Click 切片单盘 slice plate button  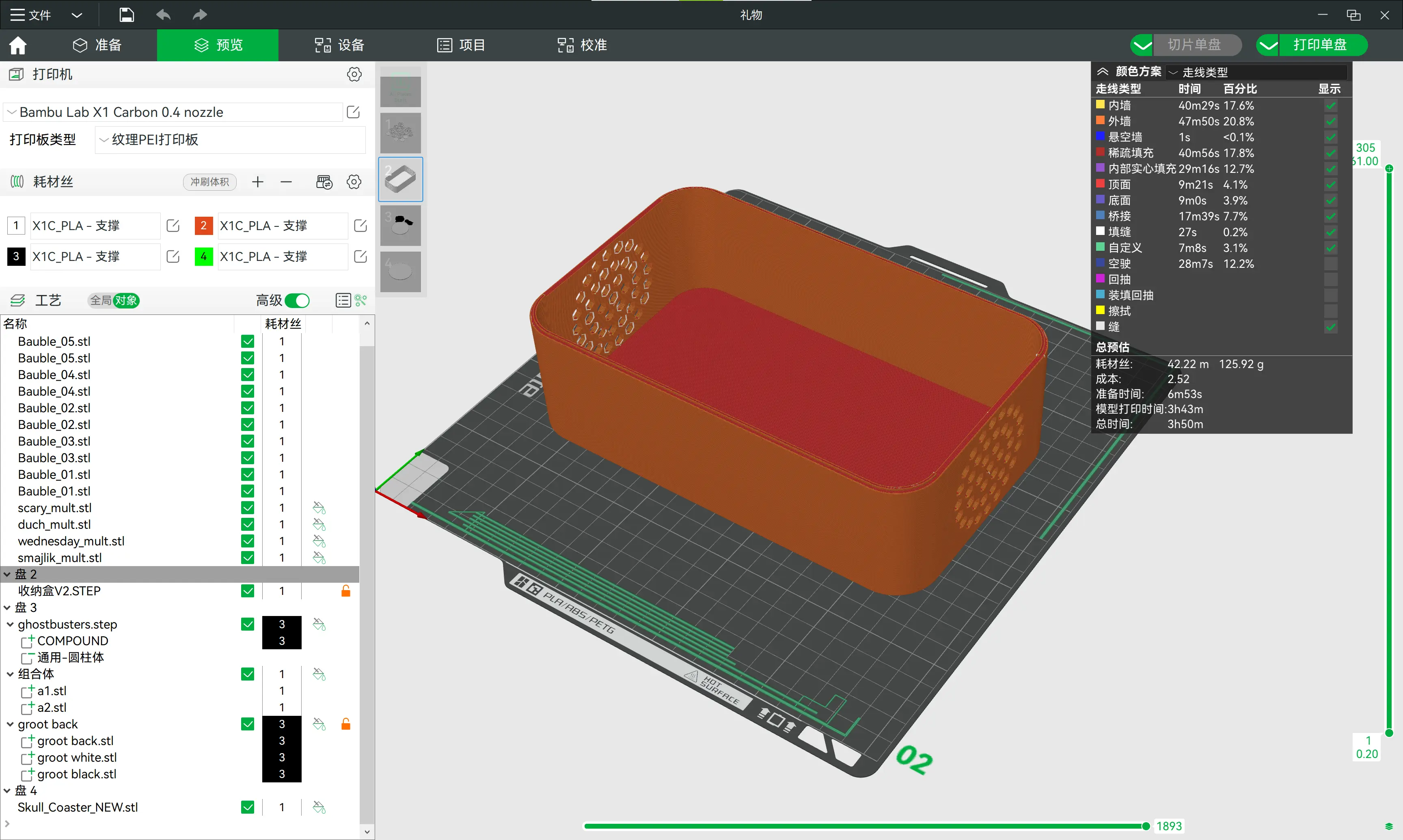click(1198, 45)
